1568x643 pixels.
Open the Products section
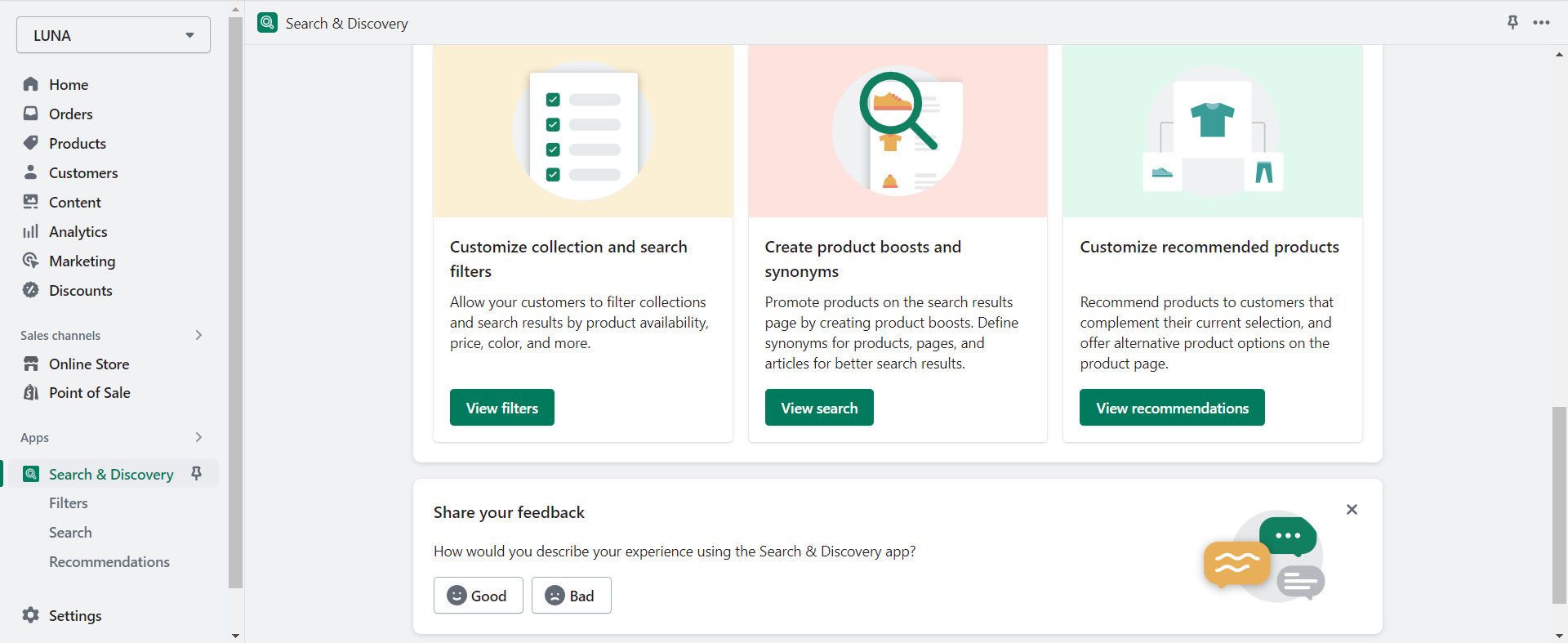tap(78, 143)
